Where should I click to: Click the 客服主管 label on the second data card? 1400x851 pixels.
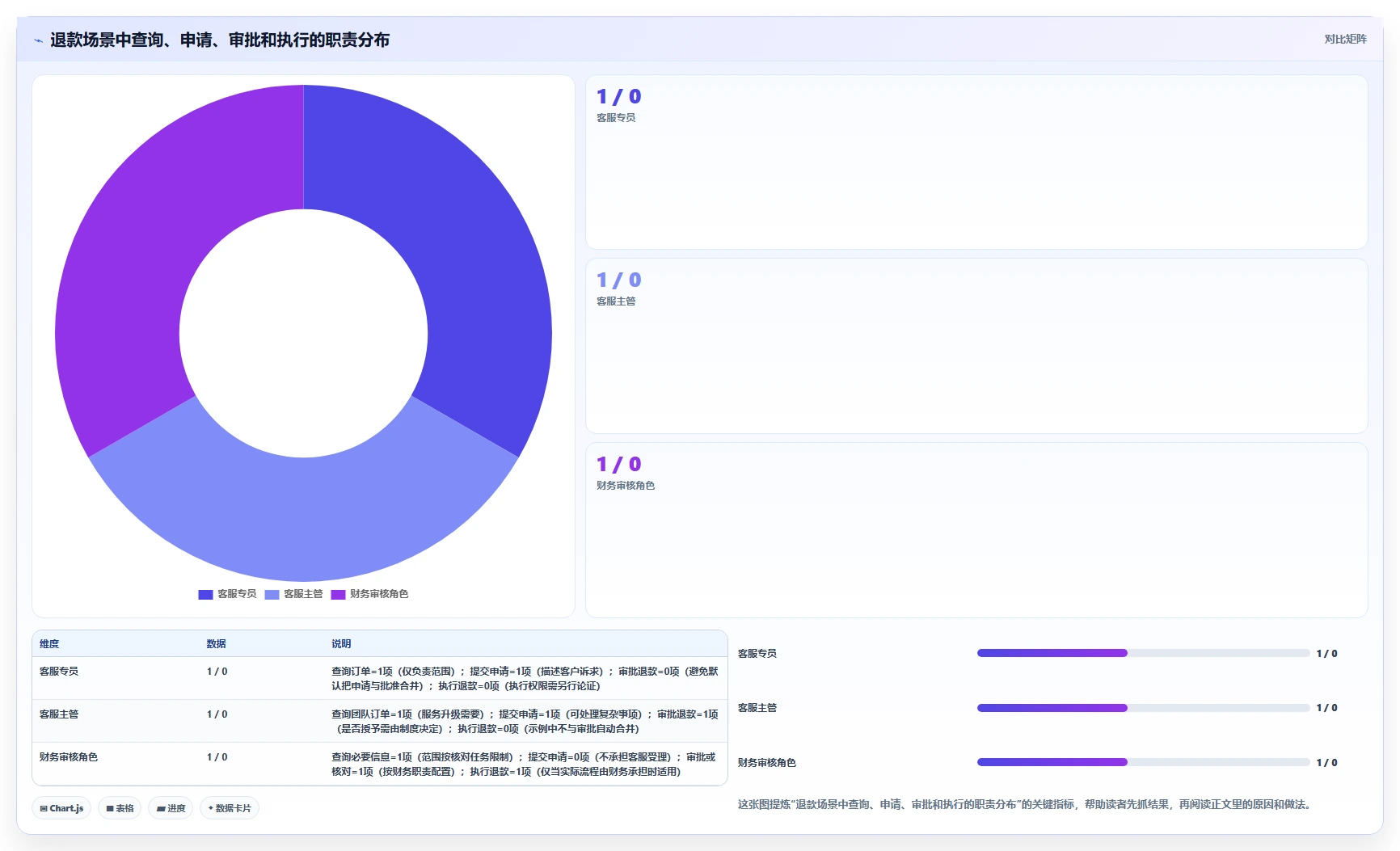[x=616, y=301]
